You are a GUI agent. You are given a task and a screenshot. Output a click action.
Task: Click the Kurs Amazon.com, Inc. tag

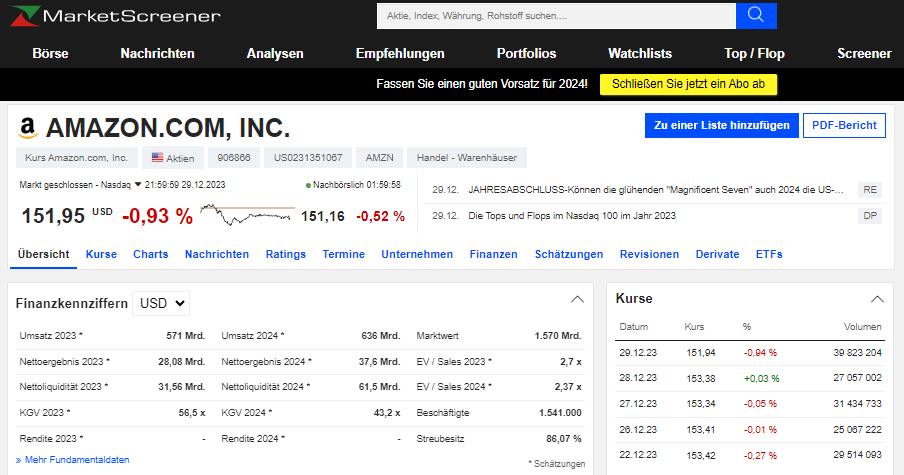77,158
